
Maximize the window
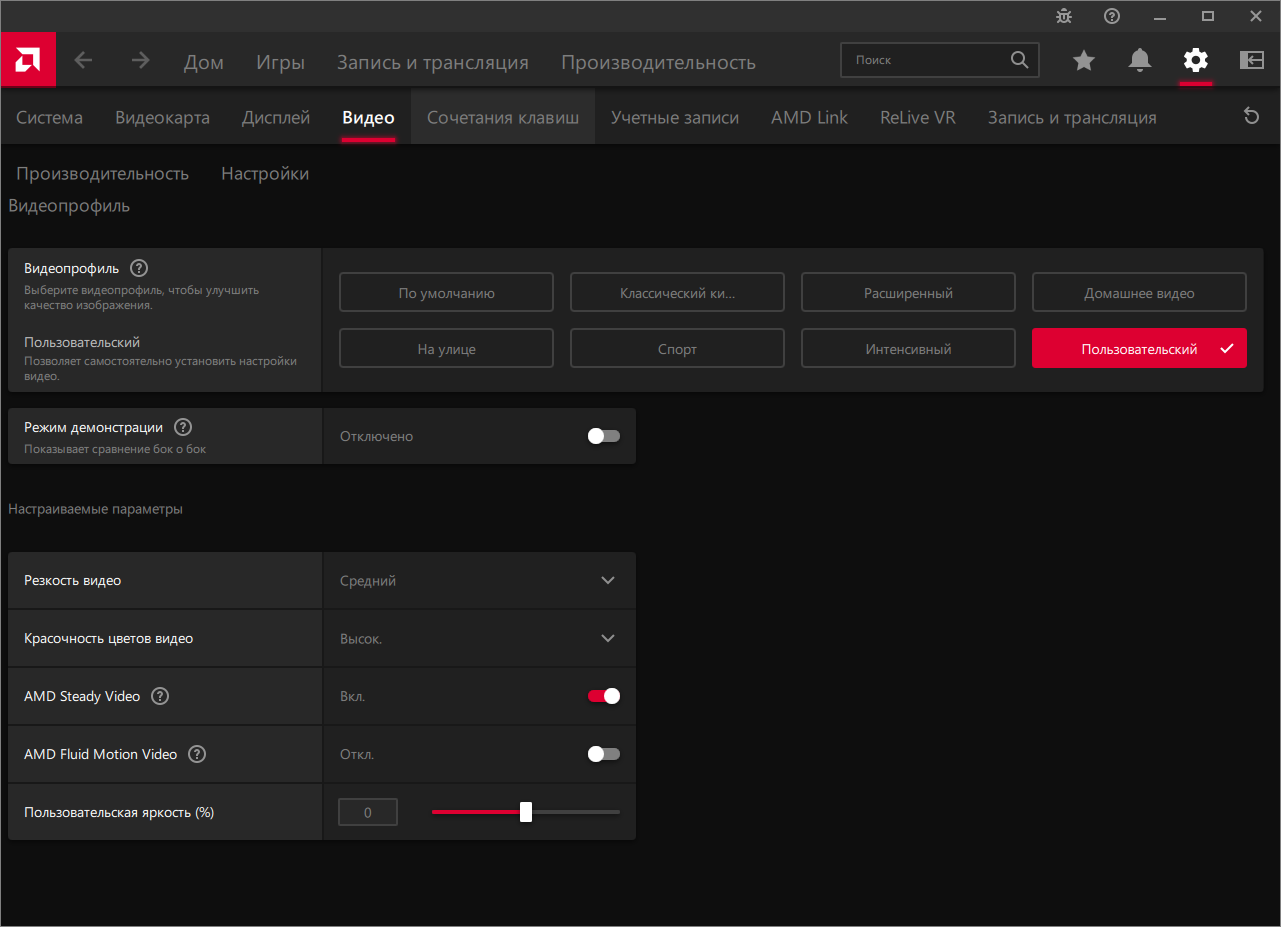[x=1208, y=16]
